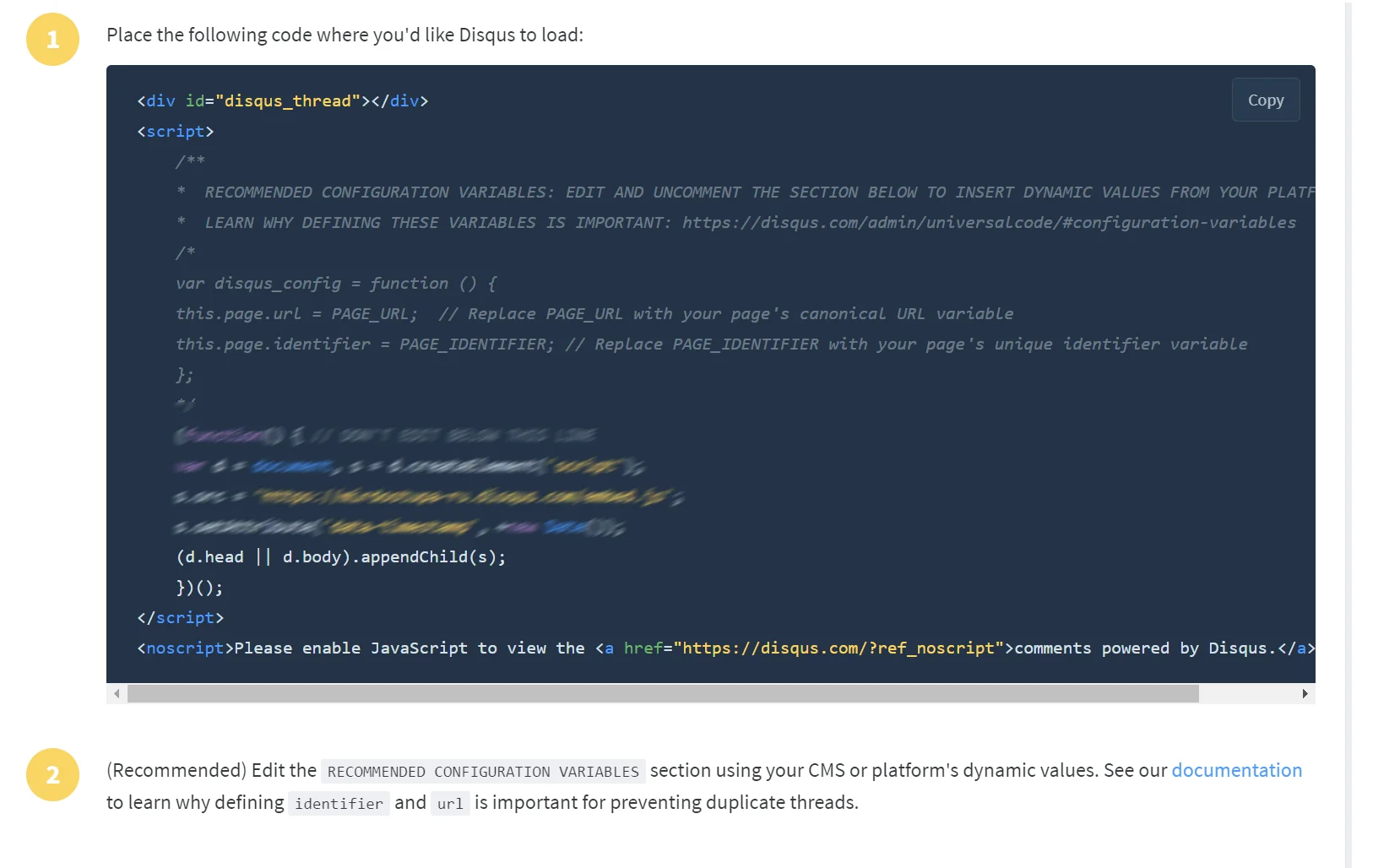Click the step 1 yellow number badge
The image size is (1400, 868).
52,39
